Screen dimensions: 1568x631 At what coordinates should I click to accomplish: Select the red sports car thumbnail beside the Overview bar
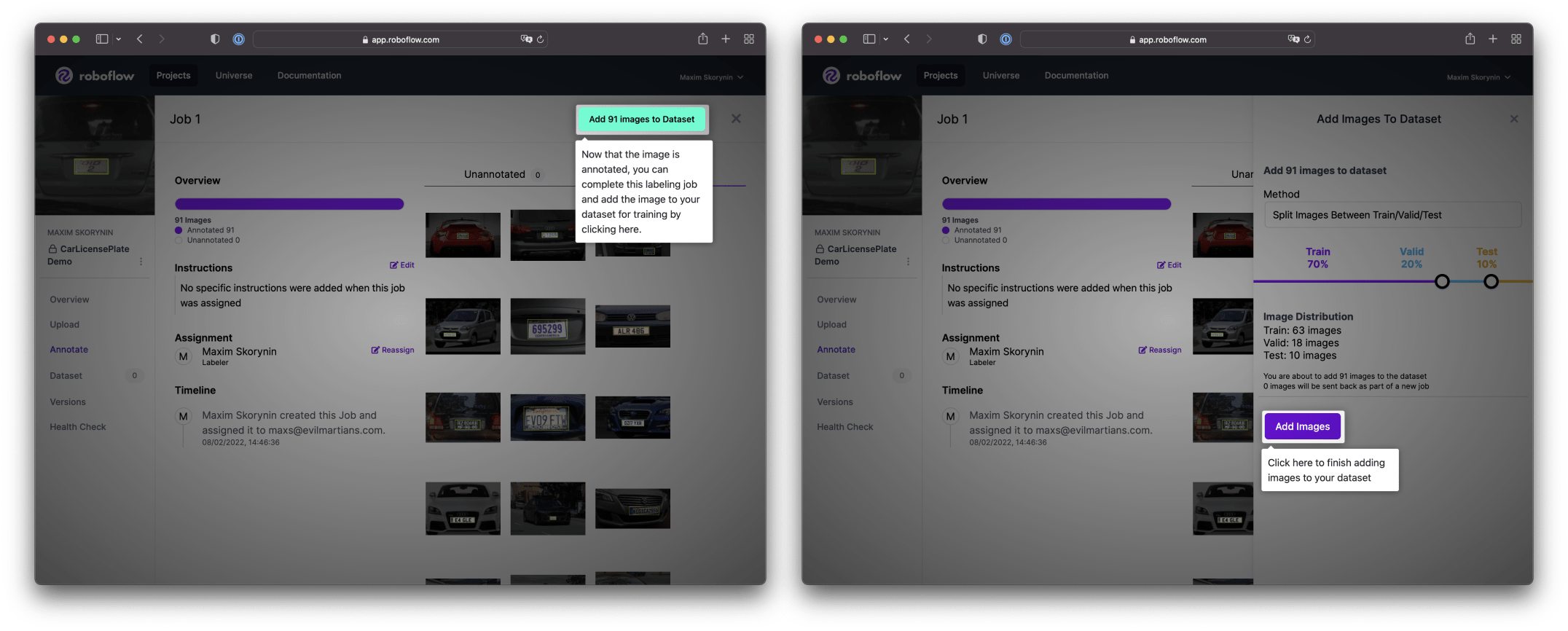click(x=463, y=235)
